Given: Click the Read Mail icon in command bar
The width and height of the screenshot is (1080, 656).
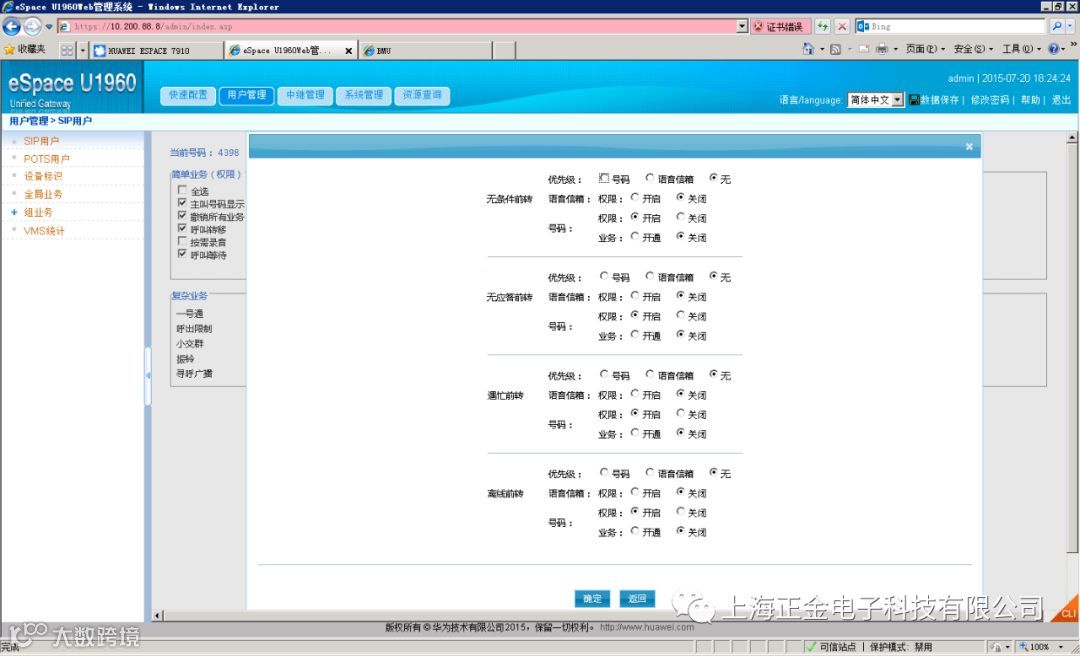Looking at the screenshot, I should (864, 50).
